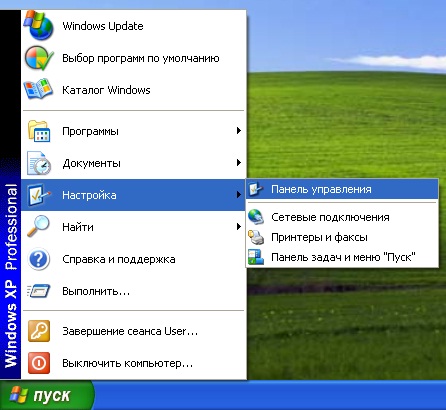Click the empty taskbar area

(x=270, y=395)
